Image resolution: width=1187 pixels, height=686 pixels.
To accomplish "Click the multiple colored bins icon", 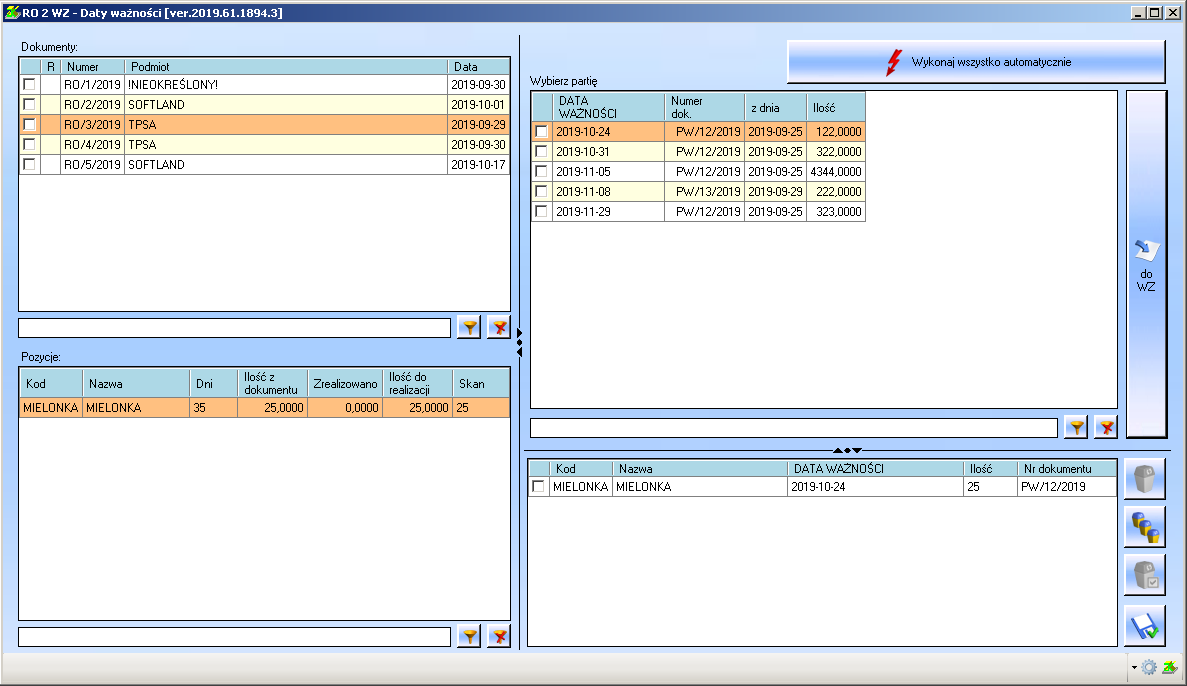I will pyautogui.click(x=1144, y=526).
